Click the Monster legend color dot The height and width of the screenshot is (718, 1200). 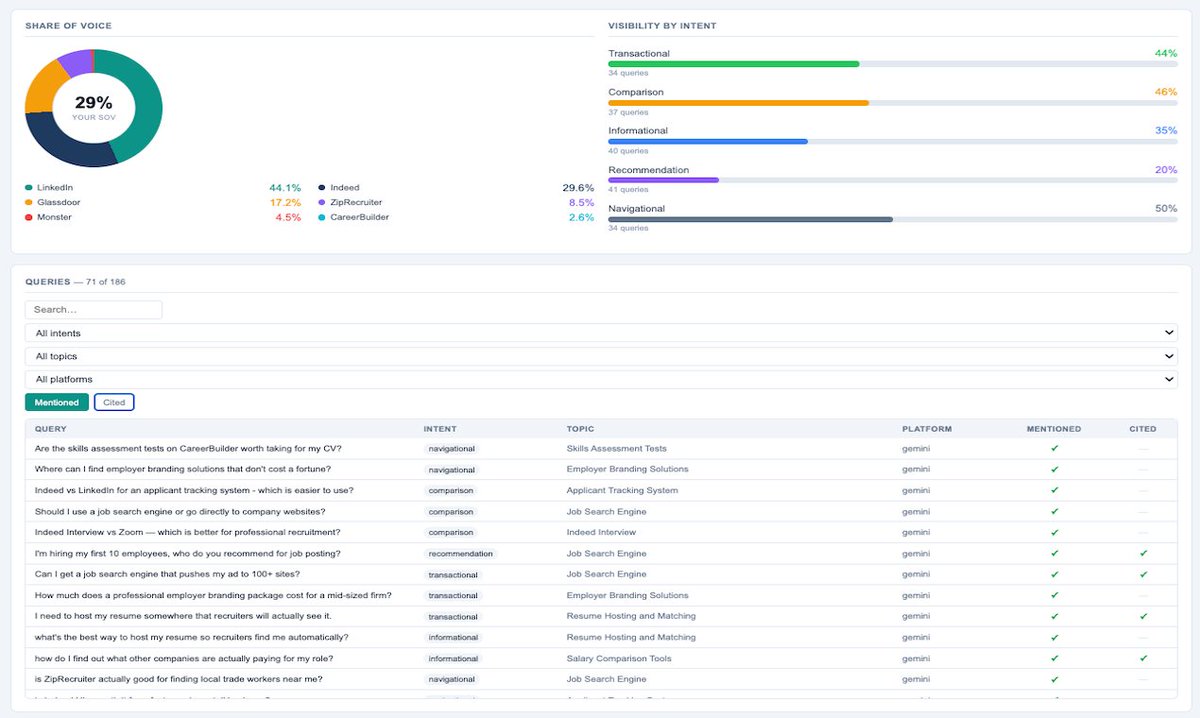click(28, 217)
